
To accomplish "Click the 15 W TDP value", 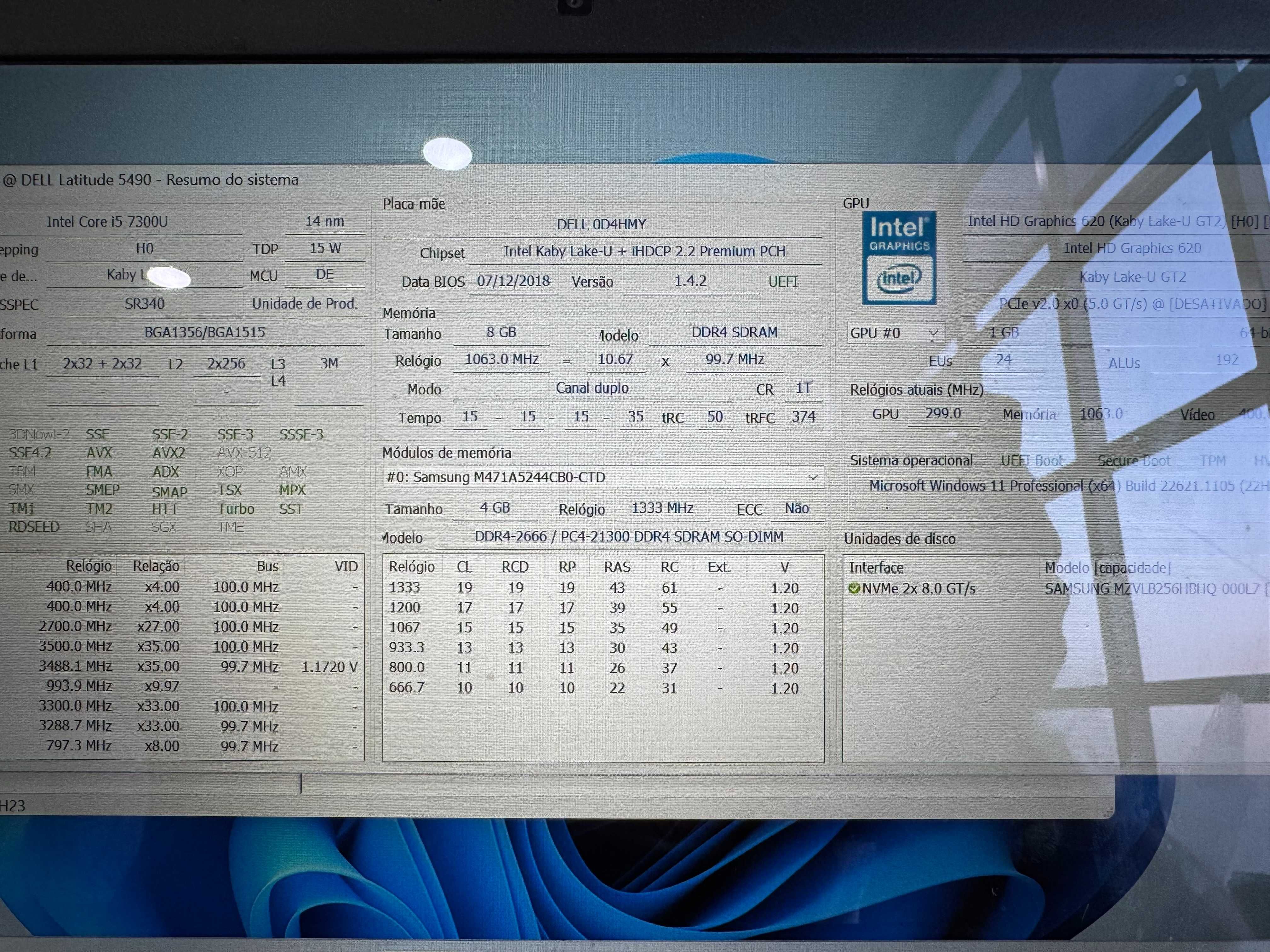I will 325,248.
